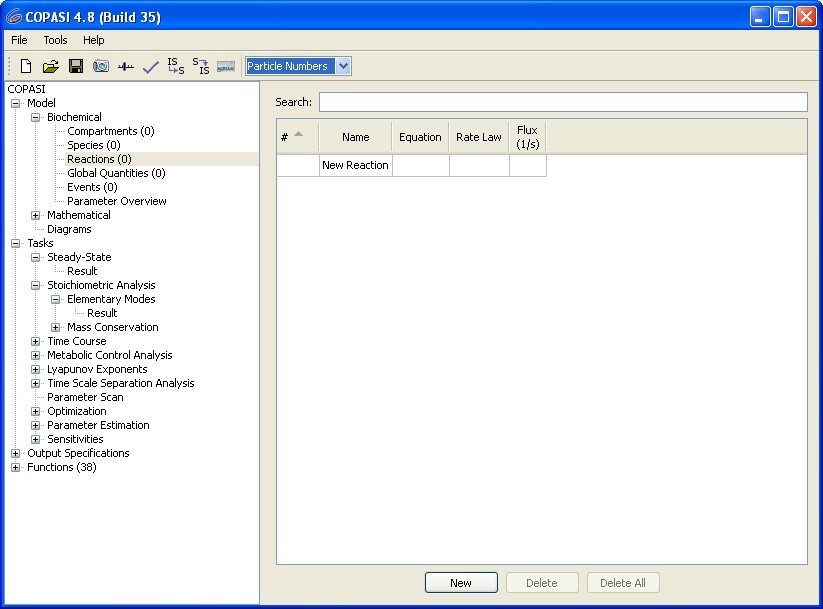This screenshot has width=823, height=609.
Task: Click the Delete button
Action: tap(542, 583)
